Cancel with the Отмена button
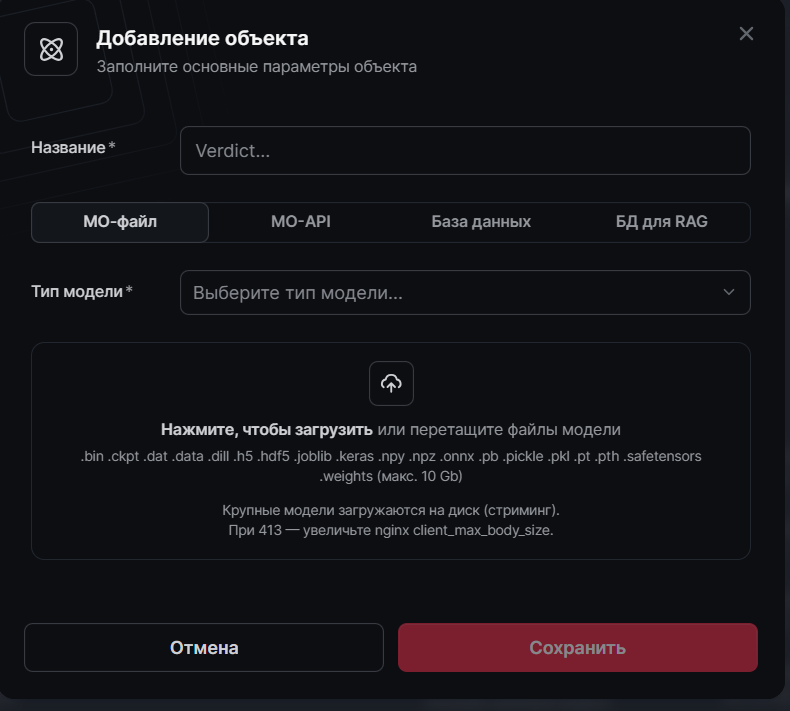Screen dimensions: 790x711 [x=204, y=648]
